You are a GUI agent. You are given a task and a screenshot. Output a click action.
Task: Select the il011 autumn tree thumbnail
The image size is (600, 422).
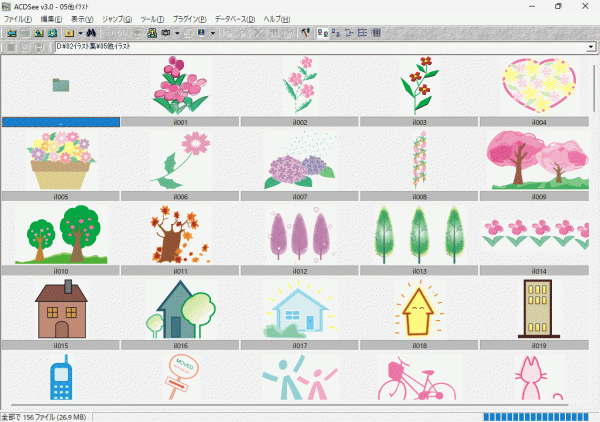[180, 235]
